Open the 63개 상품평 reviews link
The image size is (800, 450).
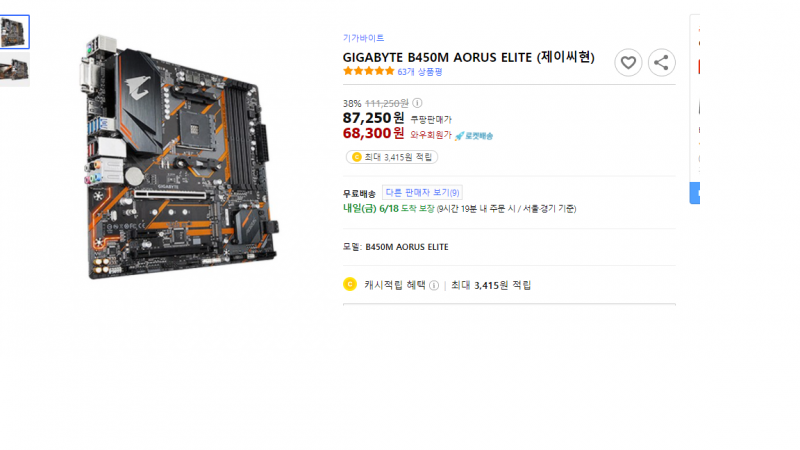[420, 72]
